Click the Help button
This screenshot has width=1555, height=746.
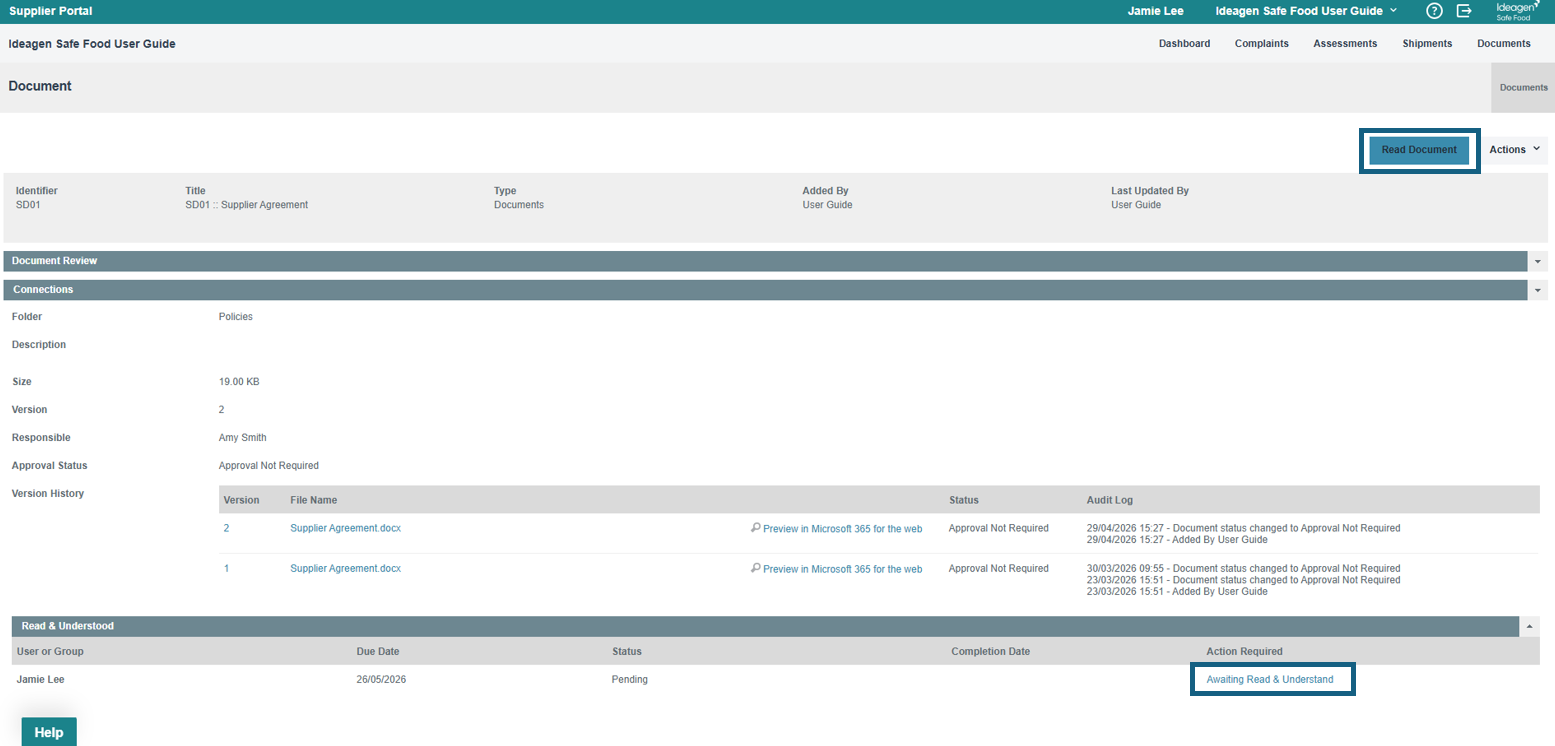click(x=49, y=732)
